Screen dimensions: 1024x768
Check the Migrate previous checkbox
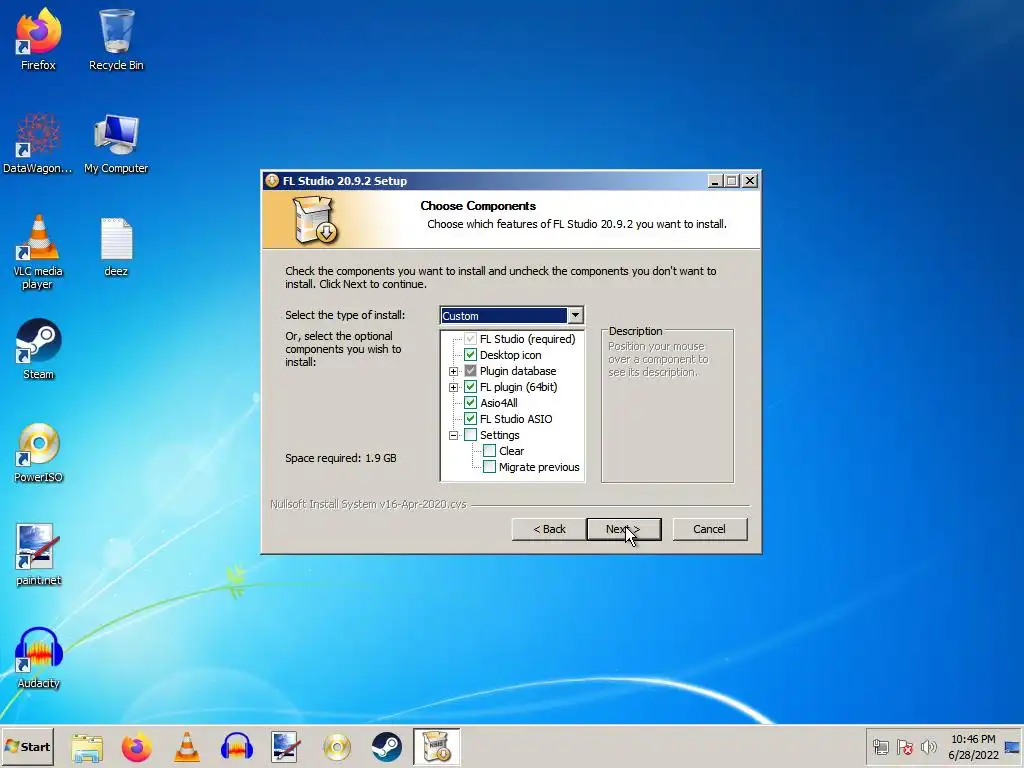coord(489,467)
